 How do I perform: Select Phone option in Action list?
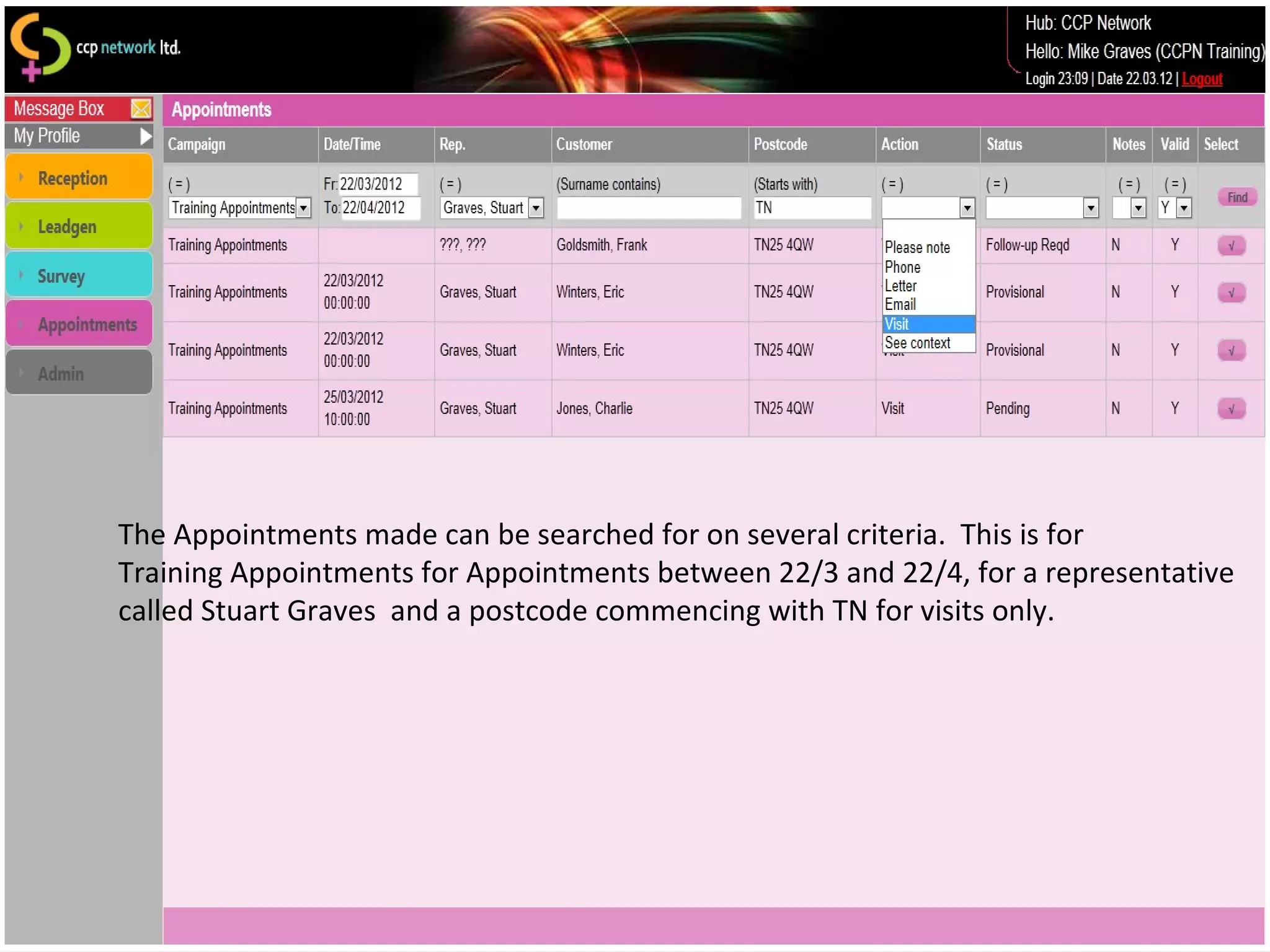[x=902, y=267]
